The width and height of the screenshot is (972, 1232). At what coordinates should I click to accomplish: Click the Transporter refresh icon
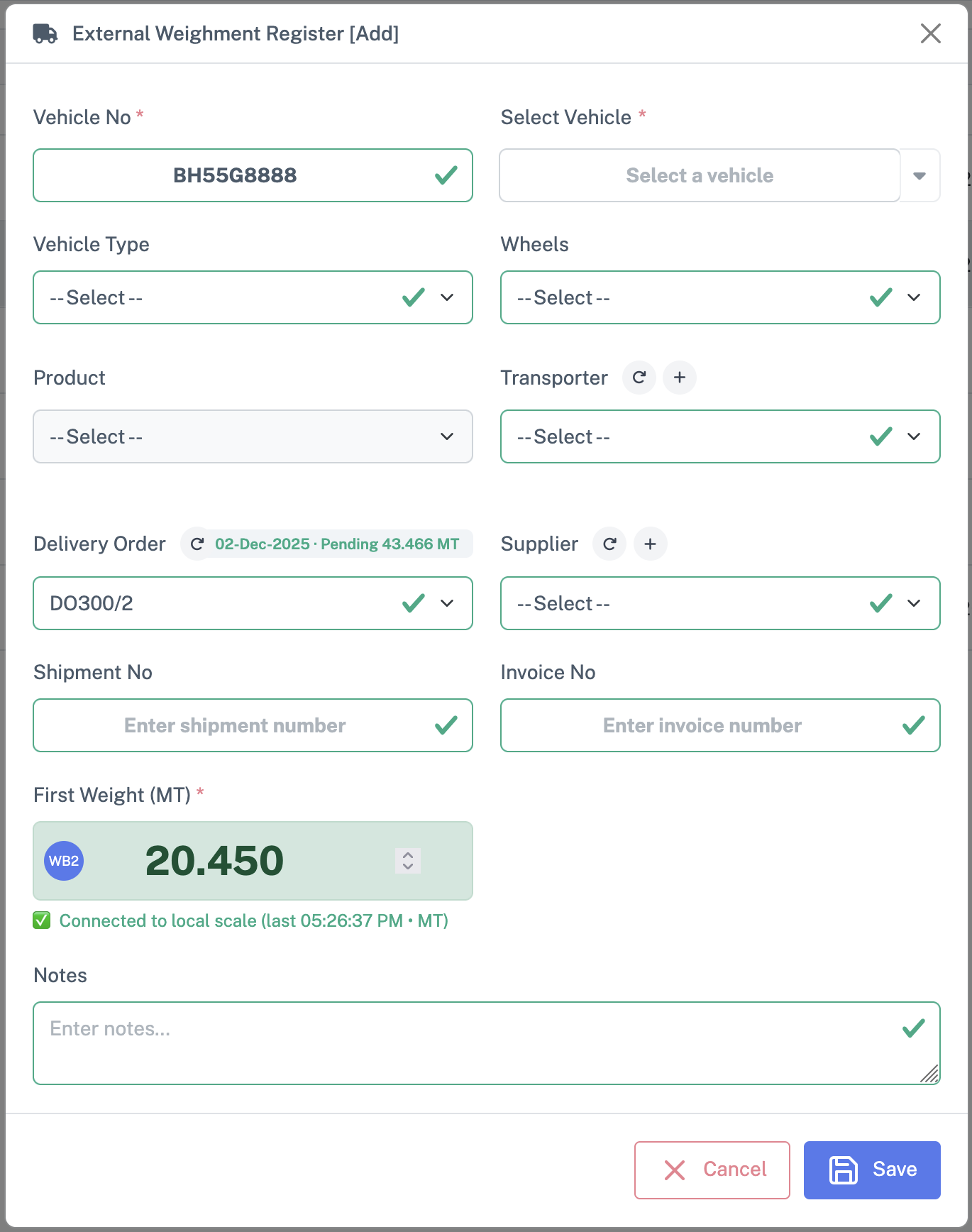click(x=639, y=378)
